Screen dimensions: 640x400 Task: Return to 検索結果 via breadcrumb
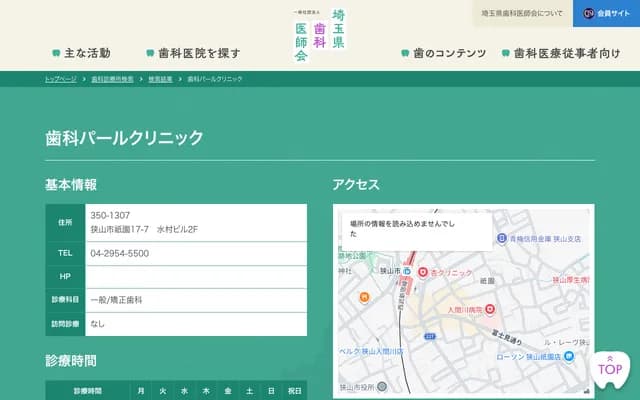click(160, 78)
